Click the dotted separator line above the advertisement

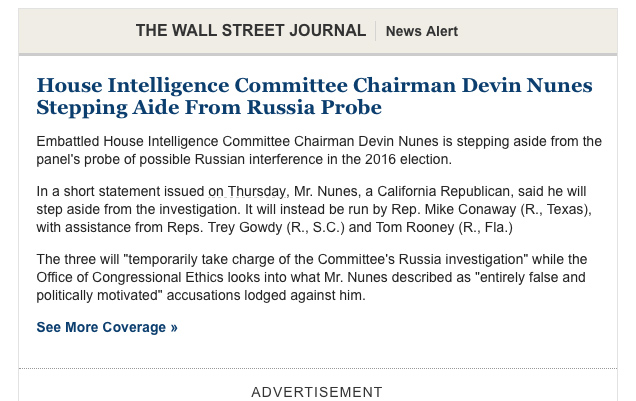318,369
